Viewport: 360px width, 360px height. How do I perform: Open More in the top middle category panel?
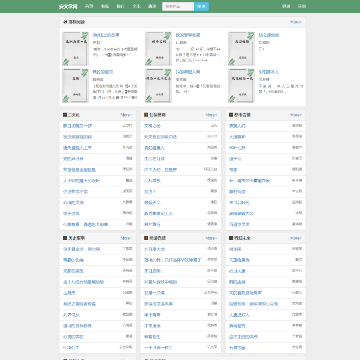(211, 115)
